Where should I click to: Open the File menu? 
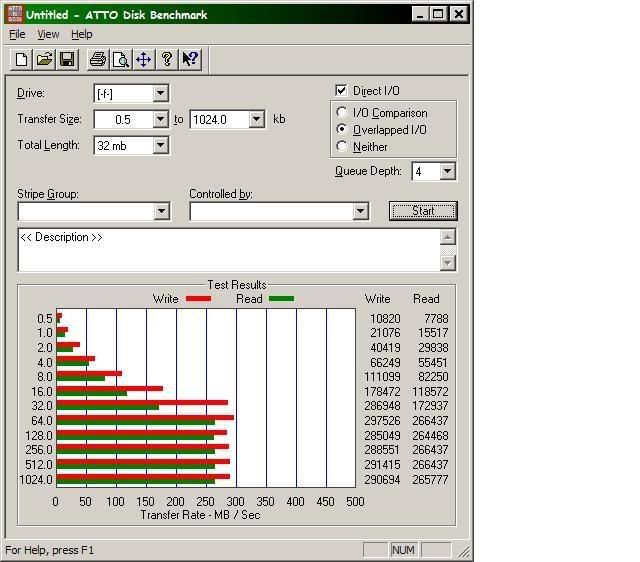(17, 34)
